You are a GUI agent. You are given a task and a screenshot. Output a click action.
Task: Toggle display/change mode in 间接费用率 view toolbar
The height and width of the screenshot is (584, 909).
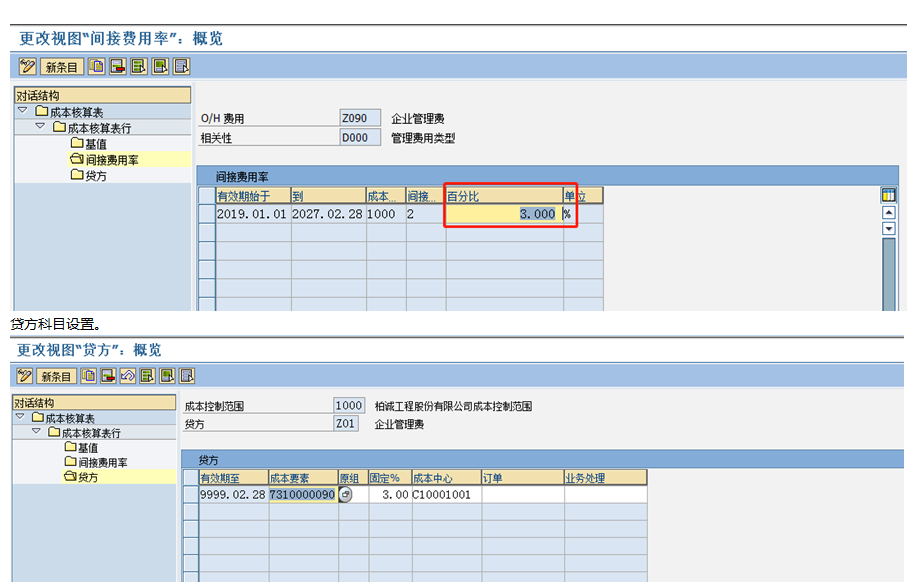pyautogui.click(x=27, y=66)
